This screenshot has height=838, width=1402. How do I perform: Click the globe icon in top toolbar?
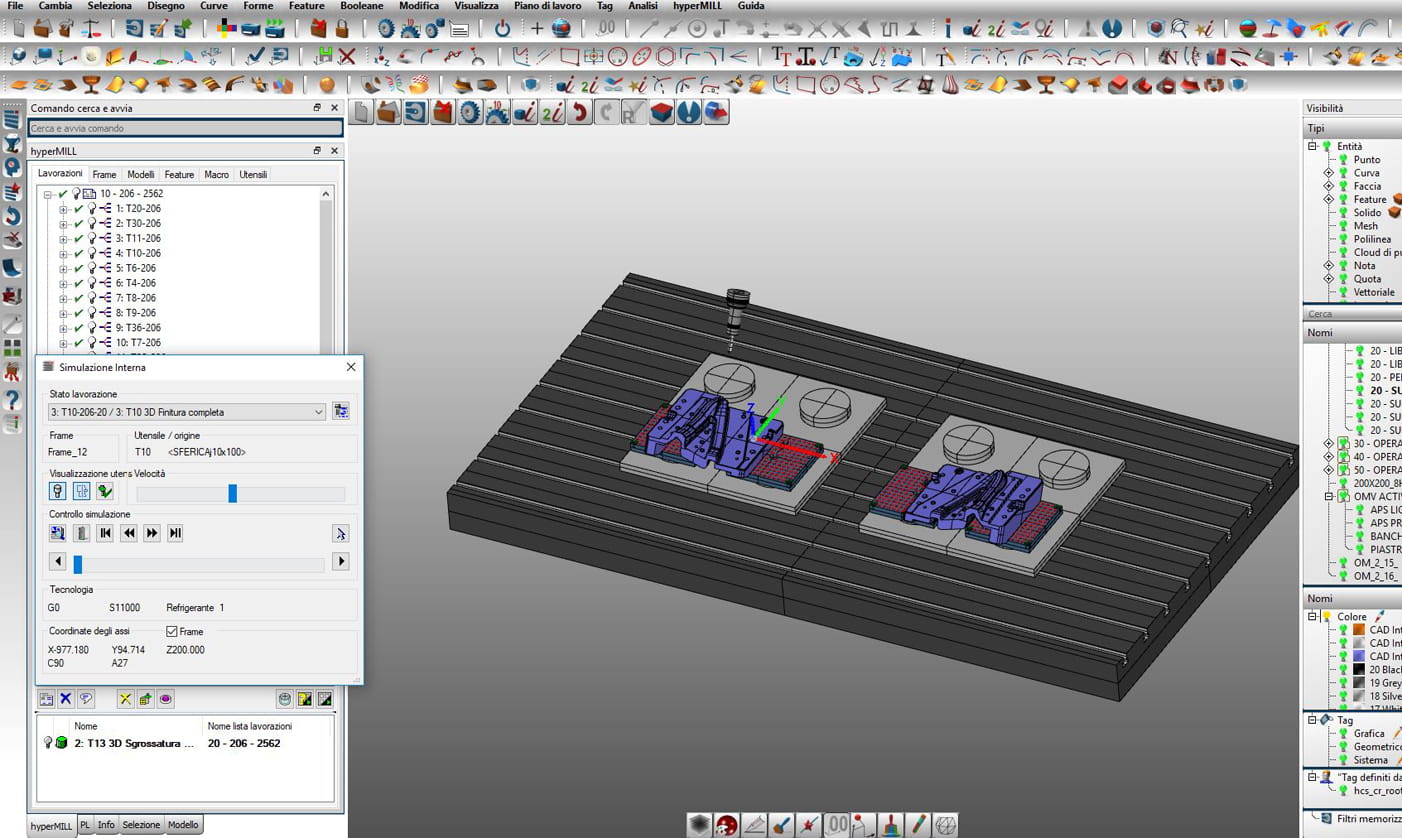coord(562,29)
